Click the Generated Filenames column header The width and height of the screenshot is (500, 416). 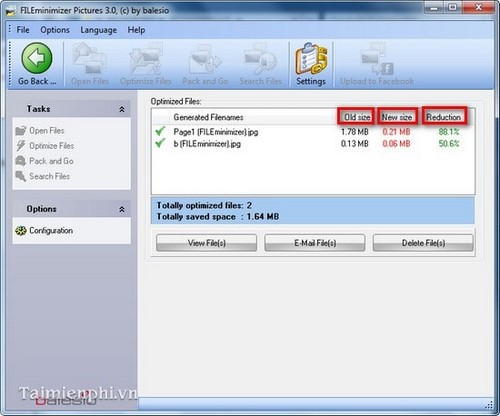[x=208, y=117]
